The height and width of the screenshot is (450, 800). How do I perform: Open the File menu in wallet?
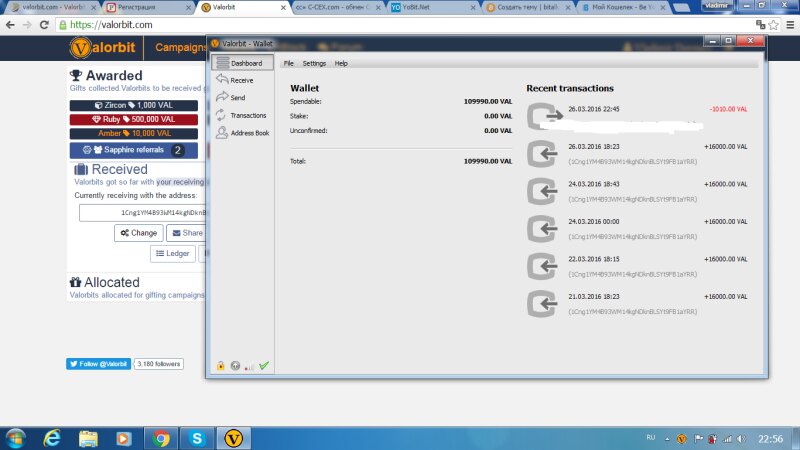(289, 63)
